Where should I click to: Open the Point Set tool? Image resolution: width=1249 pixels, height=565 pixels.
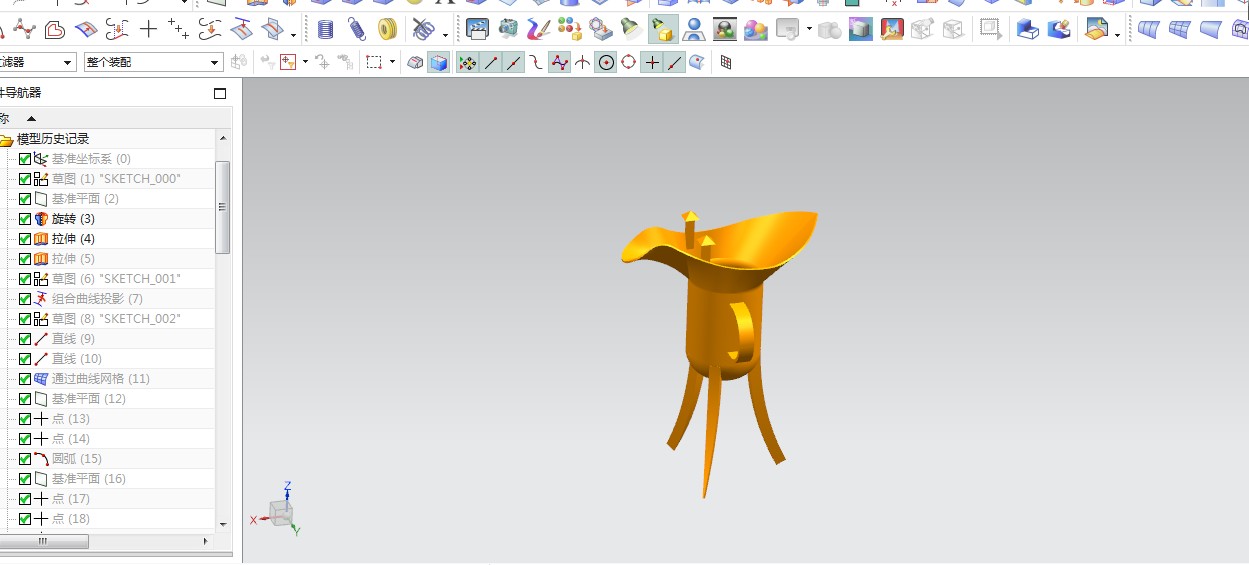point(178,30)
